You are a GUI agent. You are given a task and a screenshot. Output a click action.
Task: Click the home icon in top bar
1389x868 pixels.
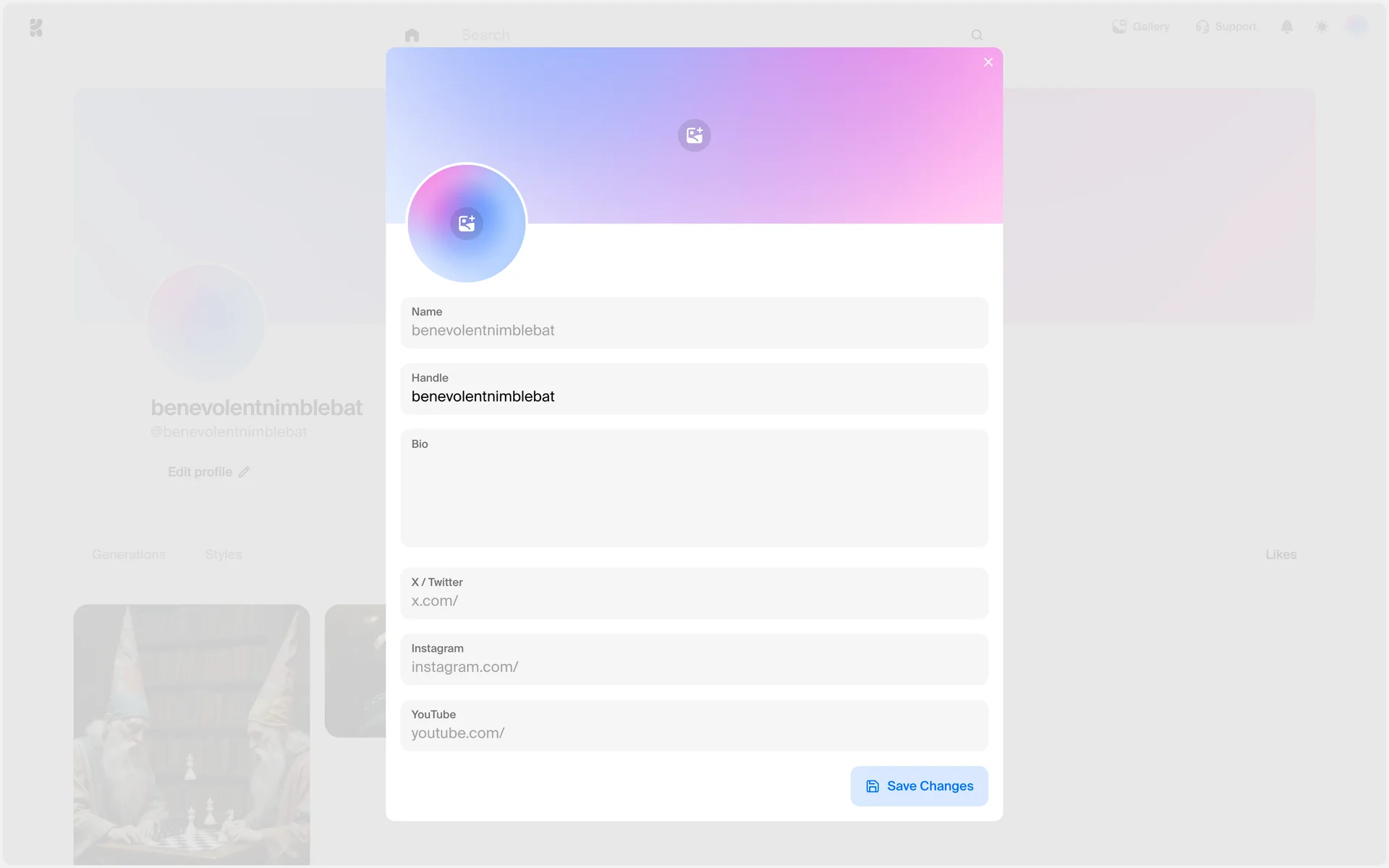point(412,35)
